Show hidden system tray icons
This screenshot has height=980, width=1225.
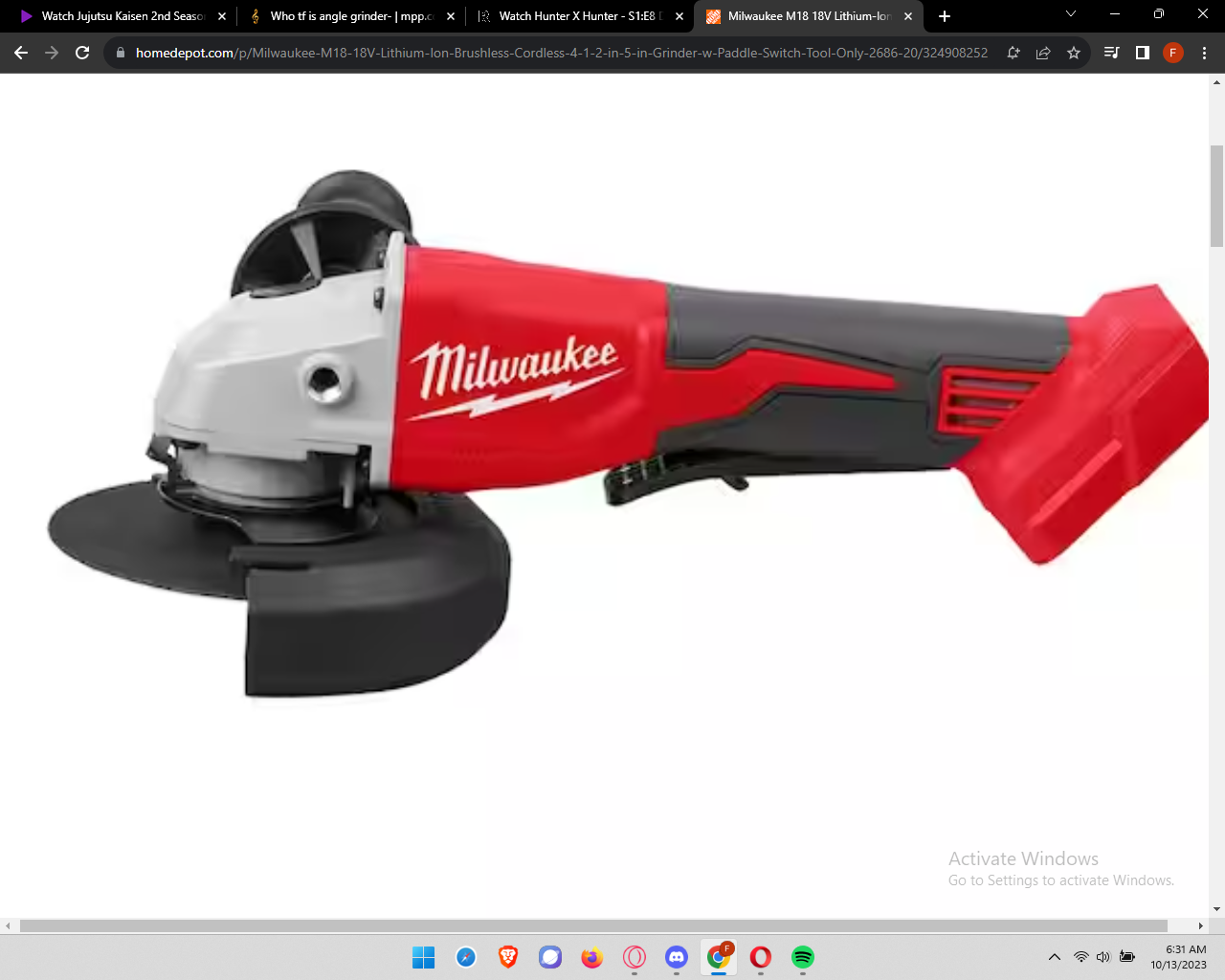click(x=1055, y=957)
